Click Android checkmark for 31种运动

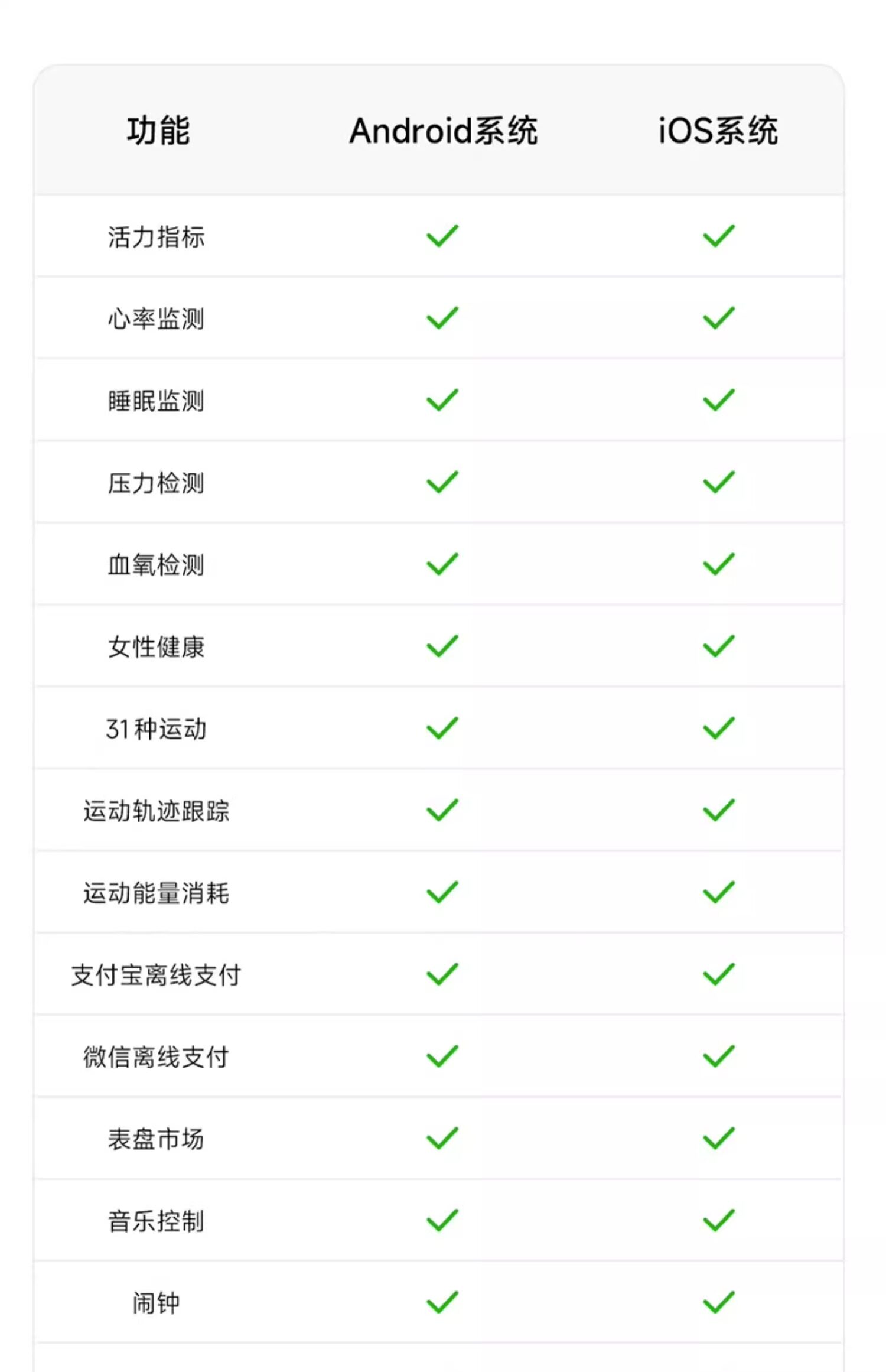click(442, 729)
